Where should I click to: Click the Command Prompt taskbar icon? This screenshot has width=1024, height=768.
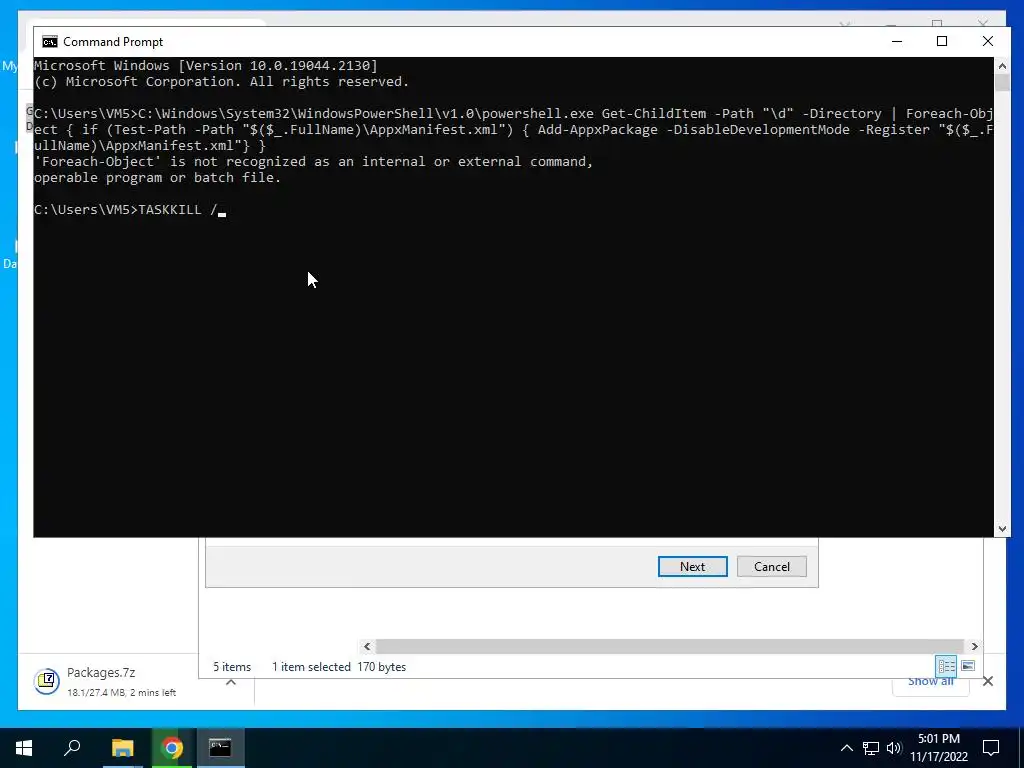[x=221, y=748]
